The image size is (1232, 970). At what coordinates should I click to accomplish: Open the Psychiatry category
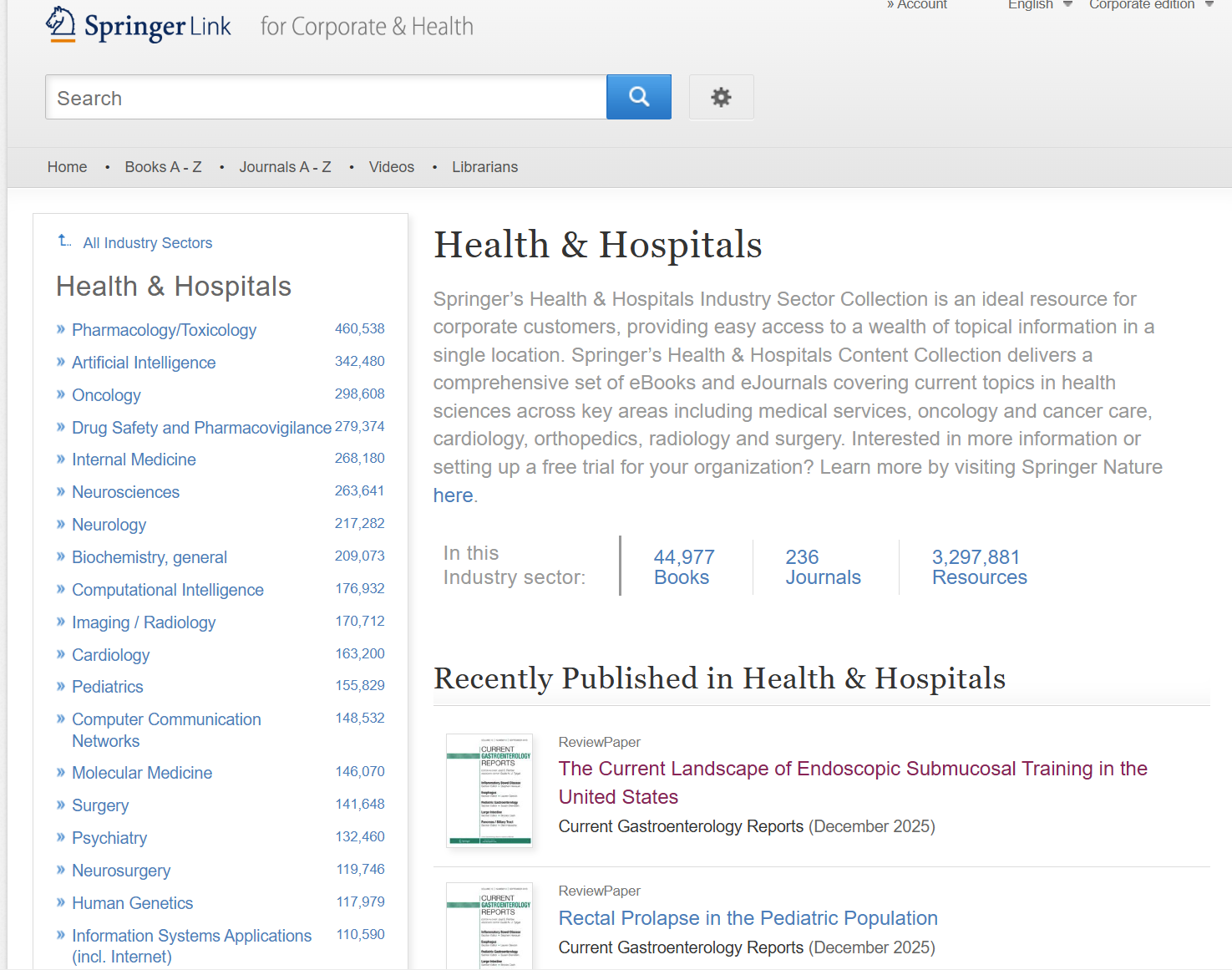[109, 838]
